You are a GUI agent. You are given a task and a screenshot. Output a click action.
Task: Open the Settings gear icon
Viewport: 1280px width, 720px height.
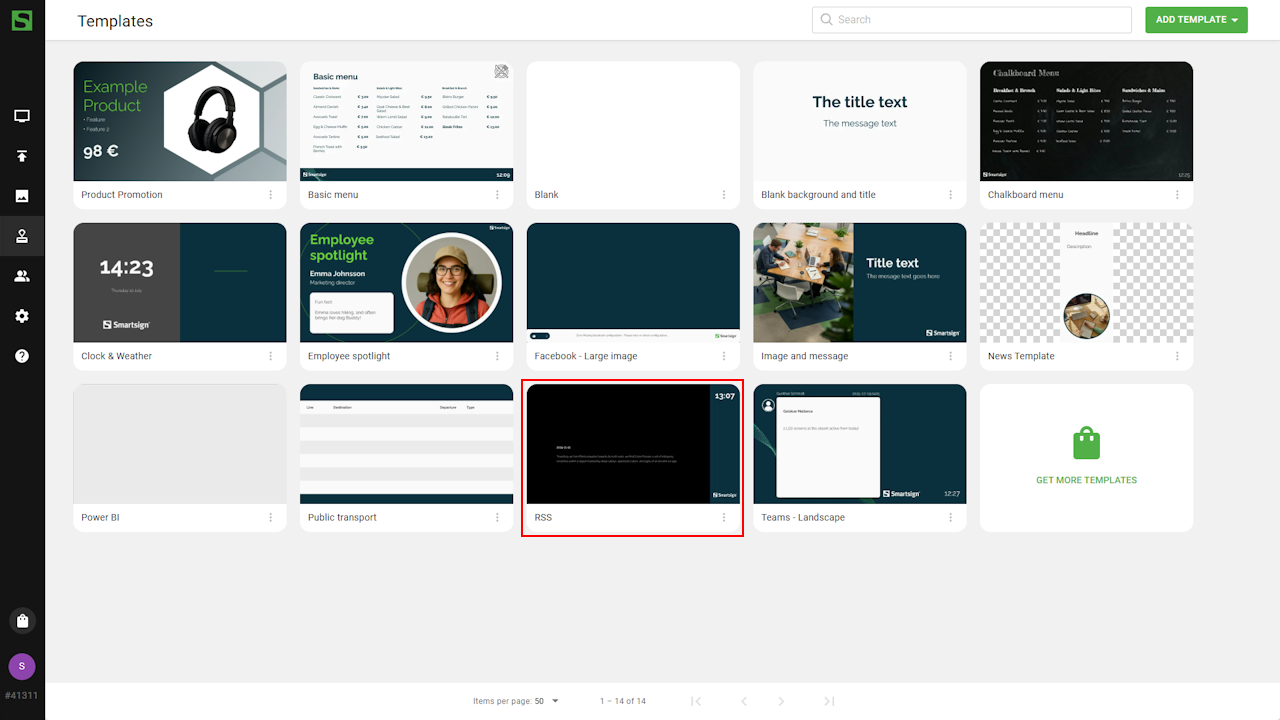pyautogui.click(x=22, y=316)
